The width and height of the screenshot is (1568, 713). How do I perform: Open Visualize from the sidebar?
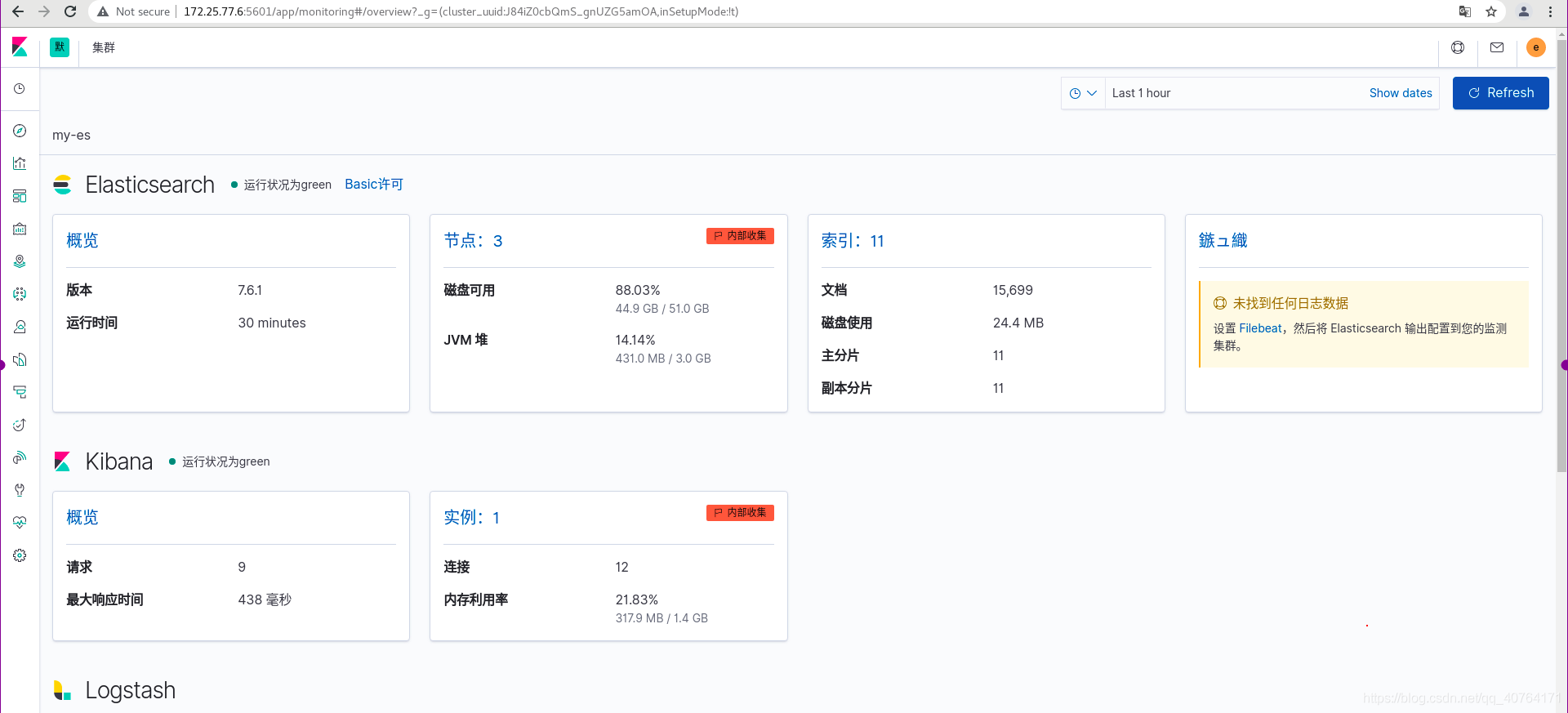tap(20, 163)
